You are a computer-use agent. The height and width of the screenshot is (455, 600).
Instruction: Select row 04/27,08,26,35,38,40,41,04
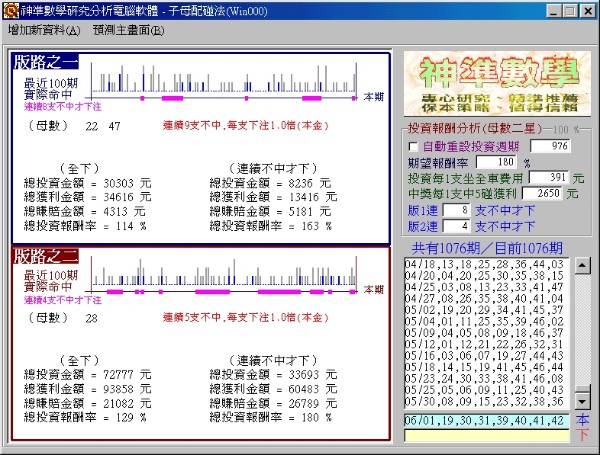[x=484, y=298]
